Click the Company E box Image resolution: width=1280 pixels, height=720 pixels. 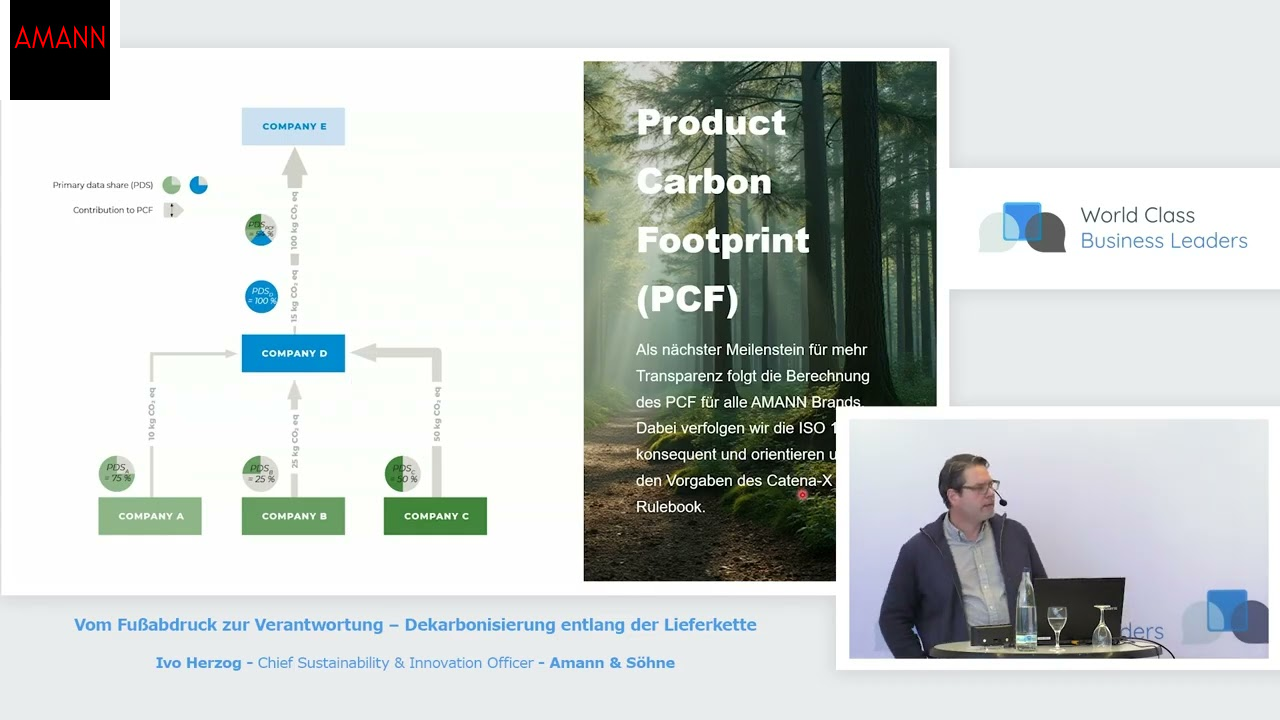(x=293, y=127)
